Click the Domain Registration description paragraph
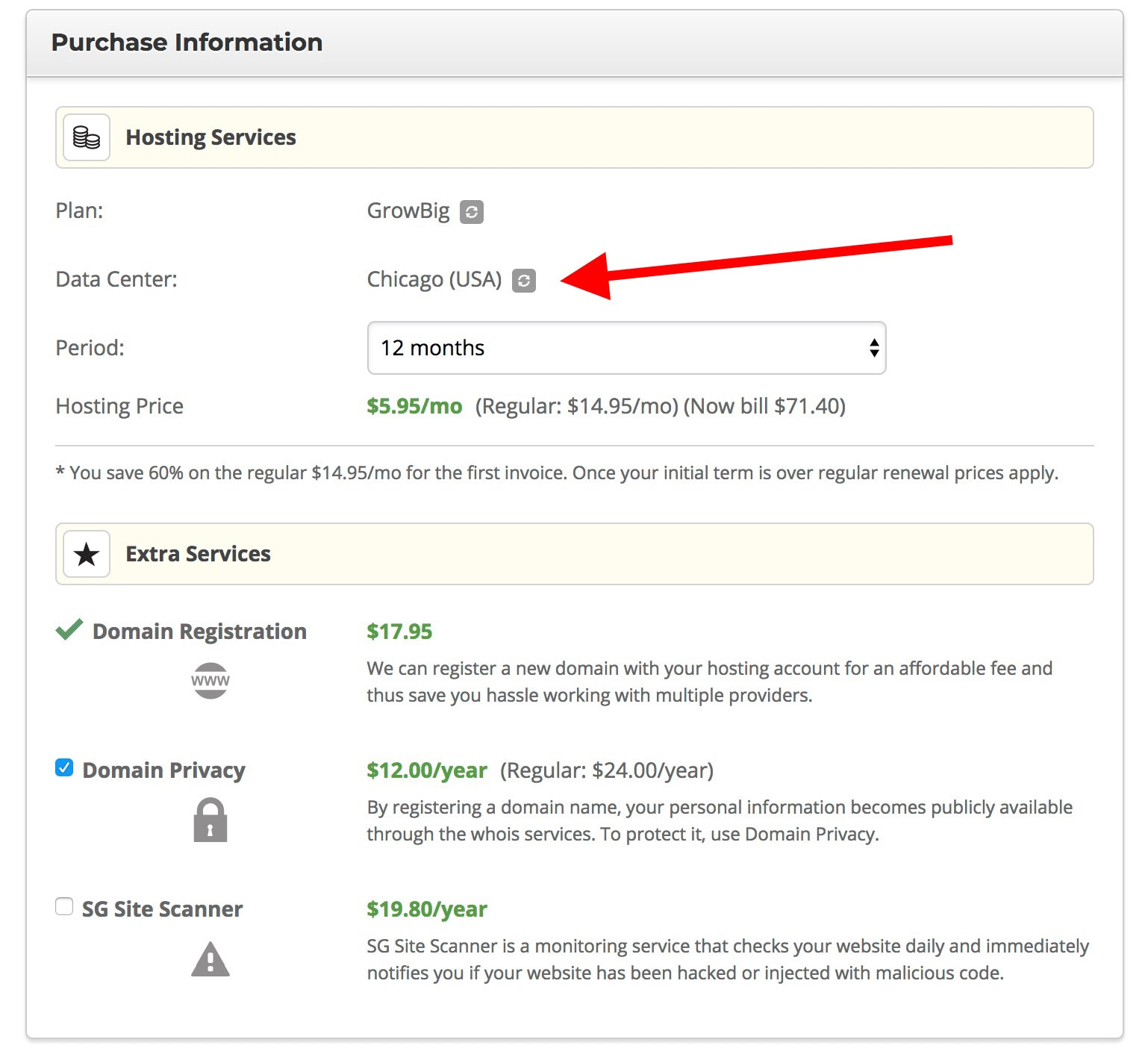The width and height of the screenshot is (1148, 1063). (709, 682)
